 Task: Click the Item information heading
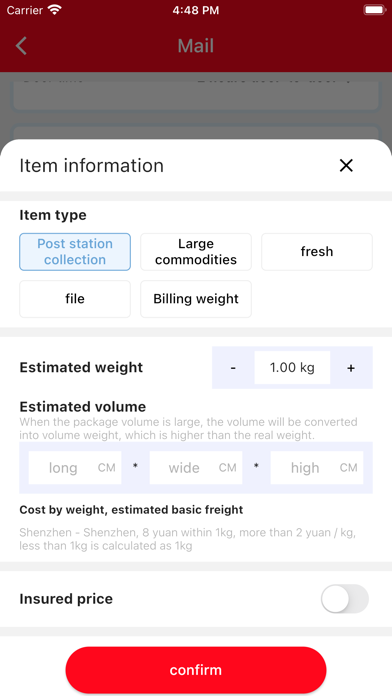pyautogui.click(x=91, y=166)
